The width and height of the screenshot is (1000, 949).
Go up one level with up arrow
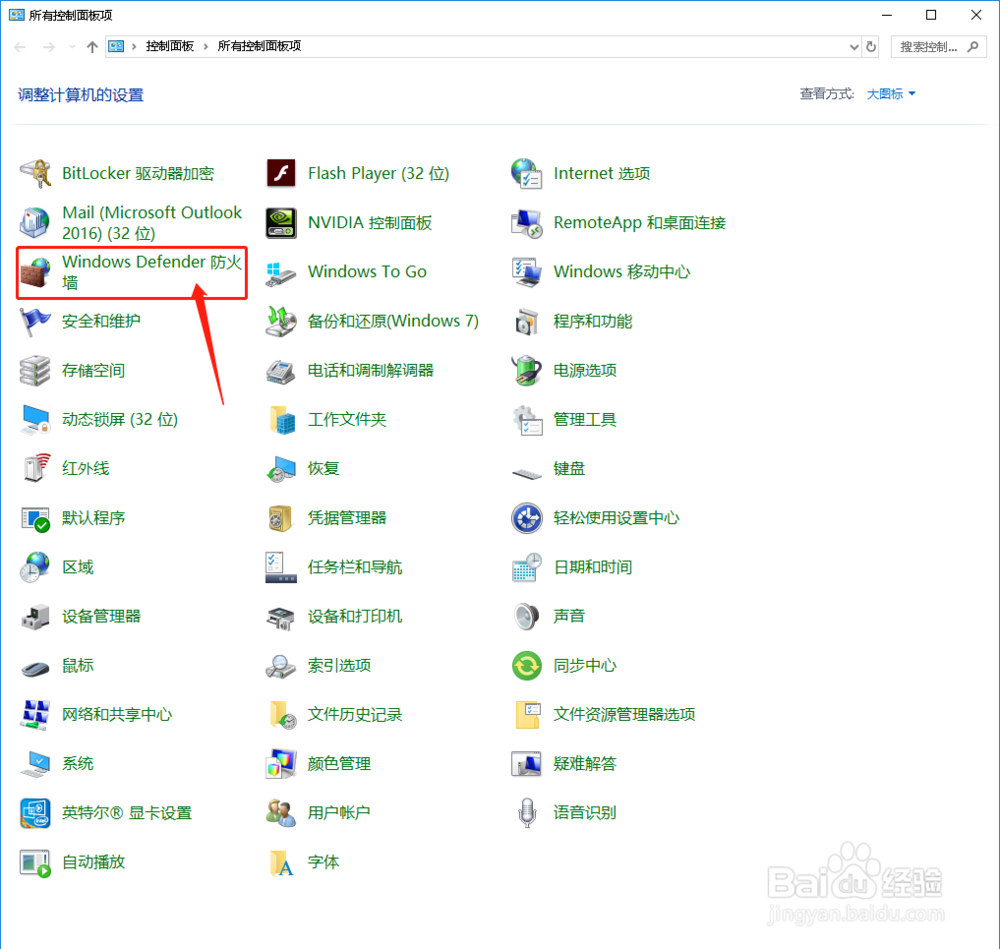[92, 47]
